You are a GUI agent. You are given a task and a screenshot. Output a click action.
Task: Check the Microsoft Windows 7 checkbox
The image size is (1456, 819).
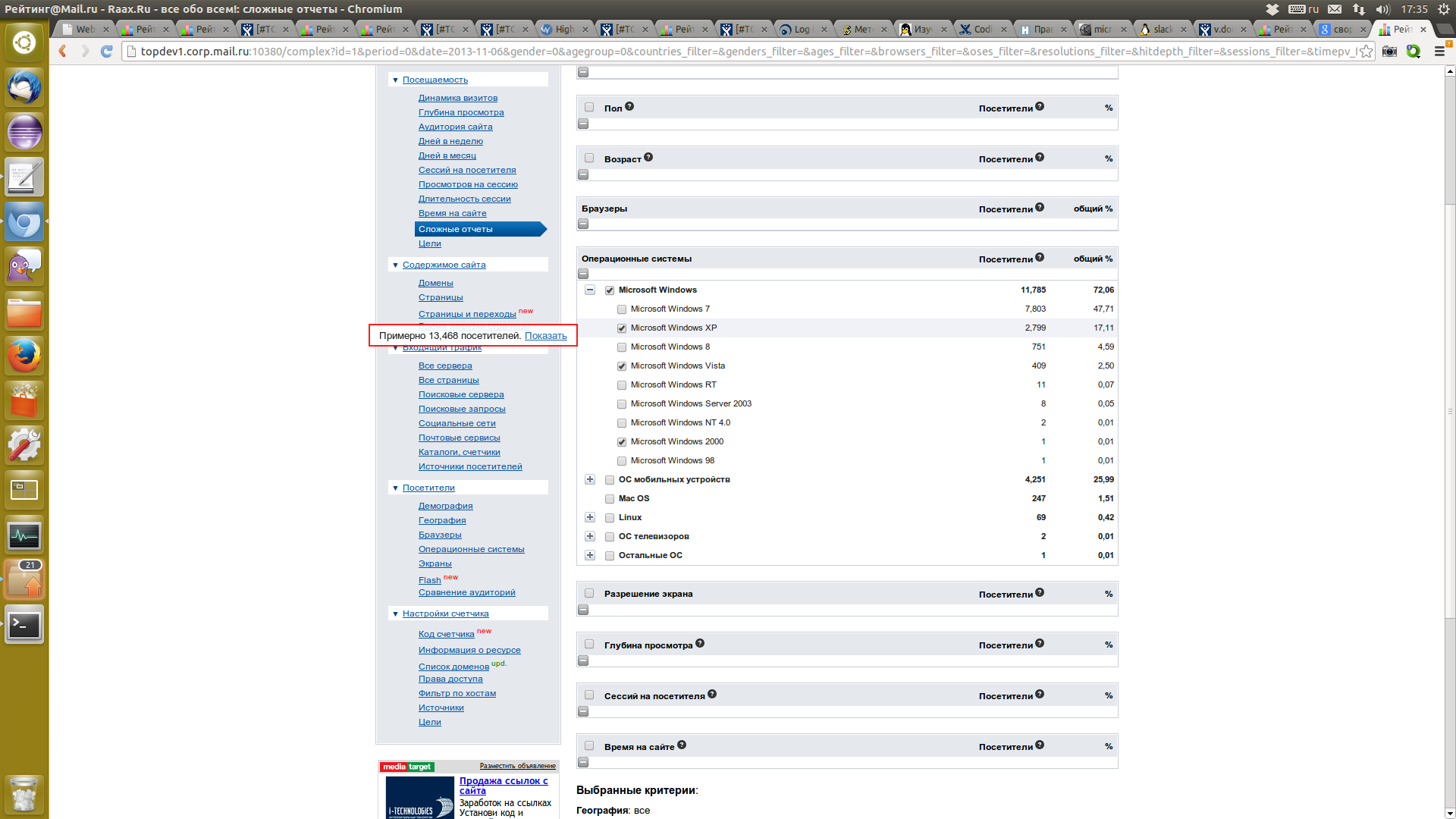[622, 309]
